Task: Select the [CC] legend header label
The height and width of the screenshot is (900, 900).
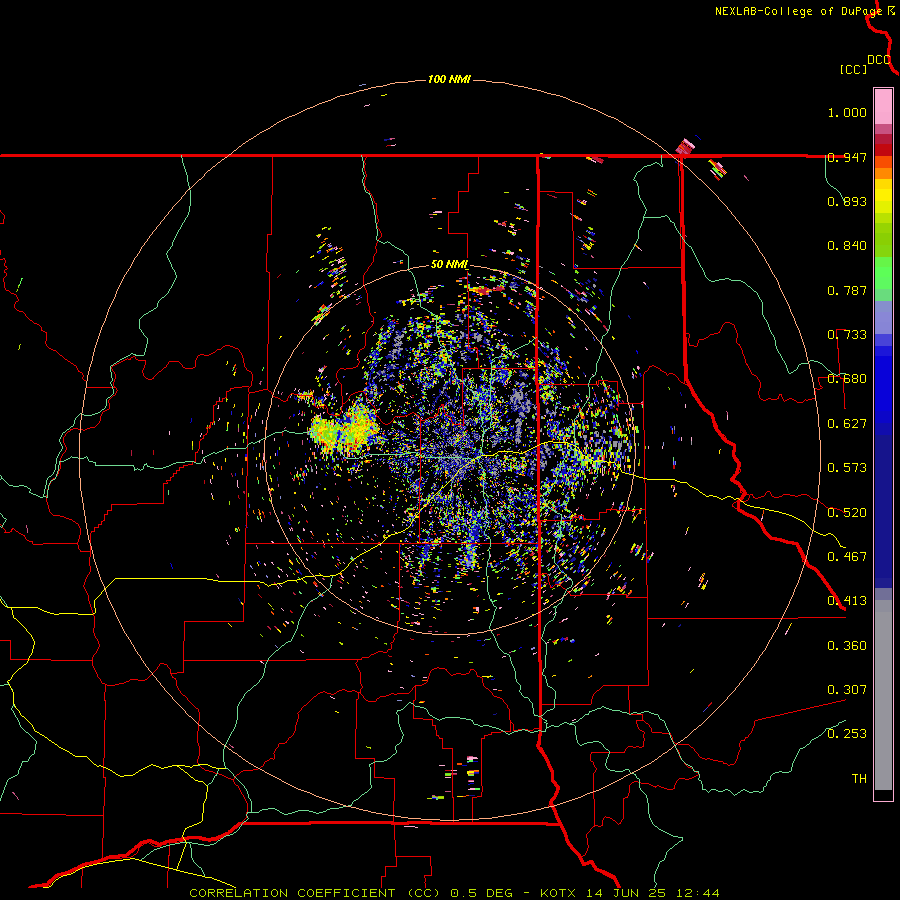Action: tap(854, 69)
